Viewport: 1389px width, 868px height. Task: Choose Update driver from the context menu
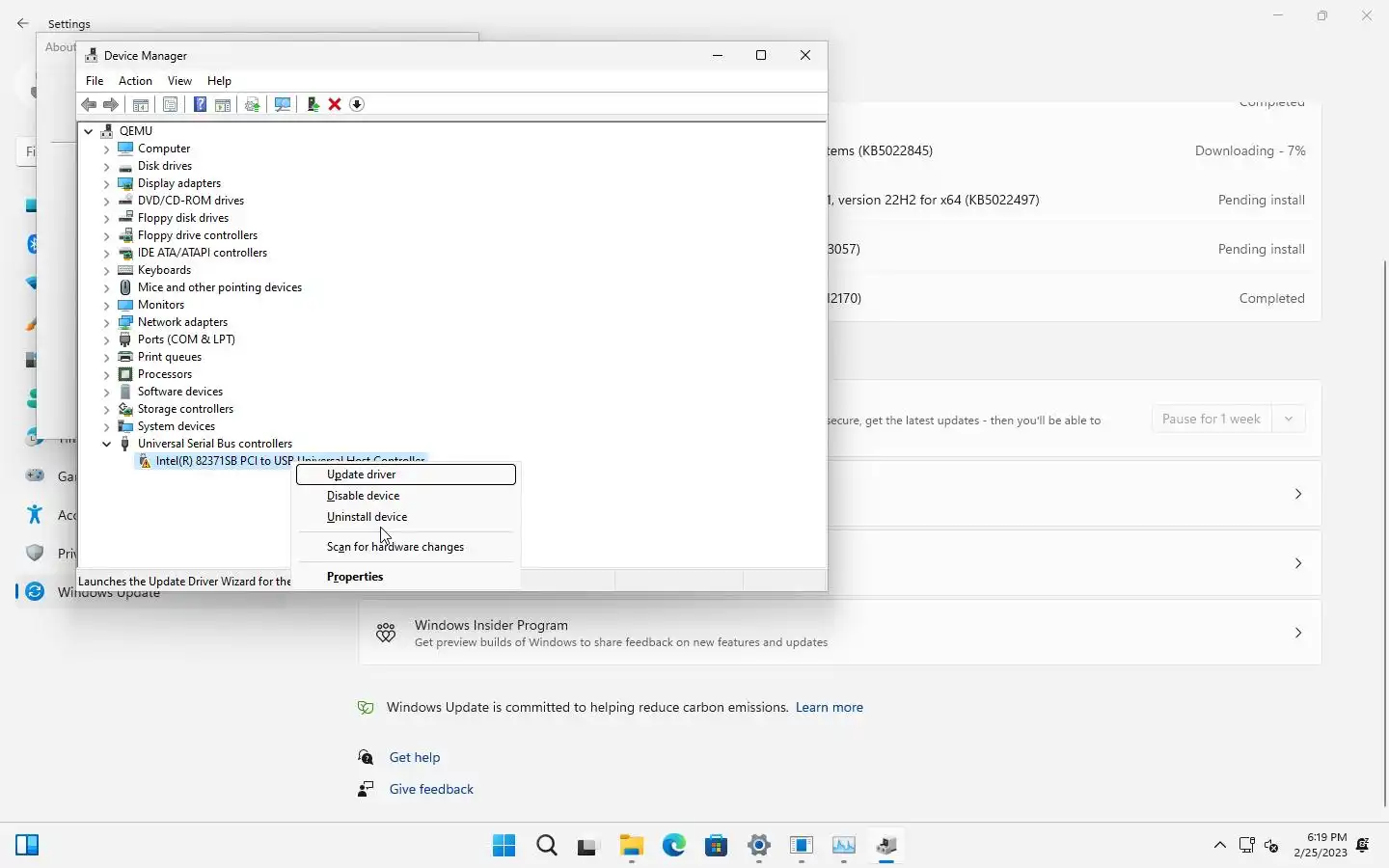click(x=406, y=475)
